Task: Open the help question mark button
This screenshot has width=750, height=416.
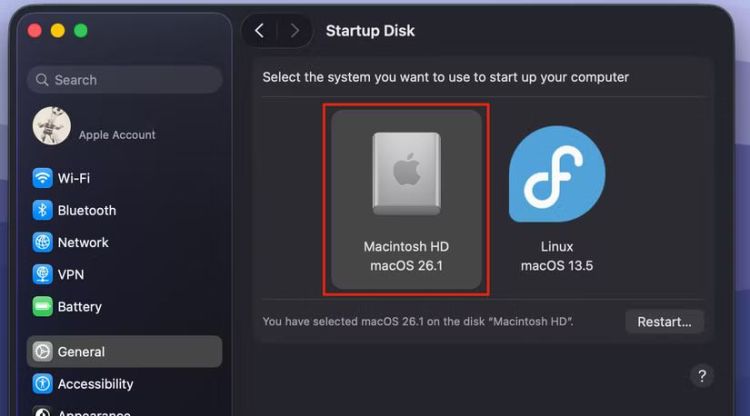Action: pos(701,376)
